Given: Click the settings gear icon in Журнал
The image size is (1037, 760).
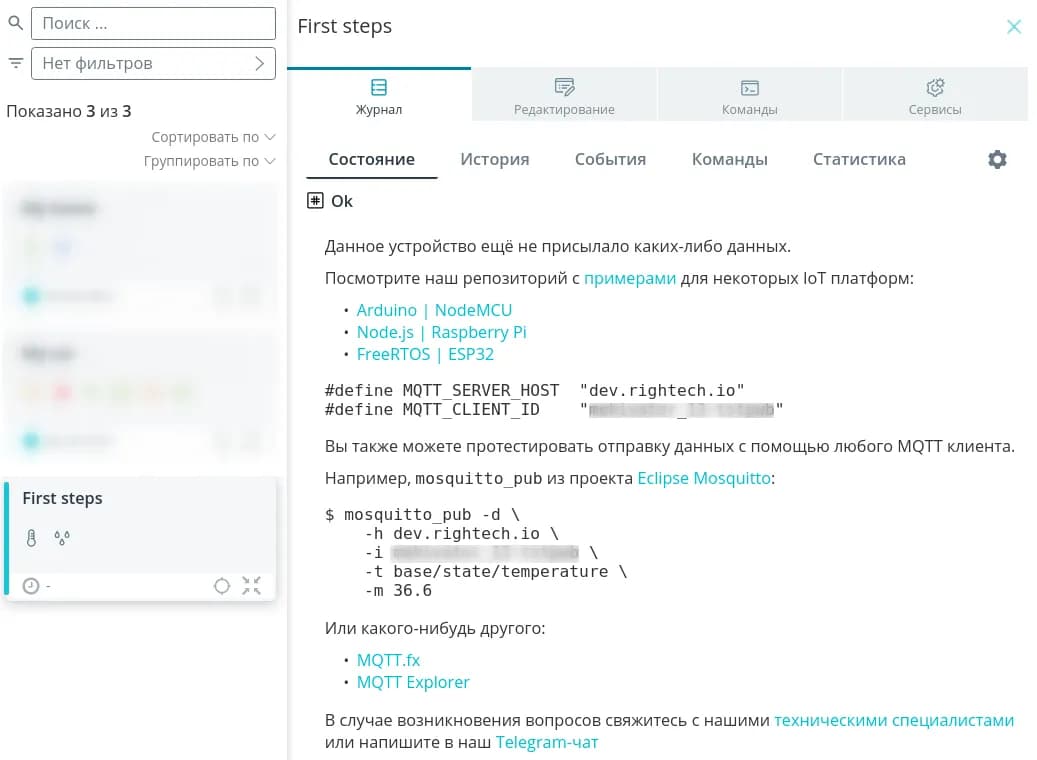Looking at the screenshot, I should coord(997,160).
